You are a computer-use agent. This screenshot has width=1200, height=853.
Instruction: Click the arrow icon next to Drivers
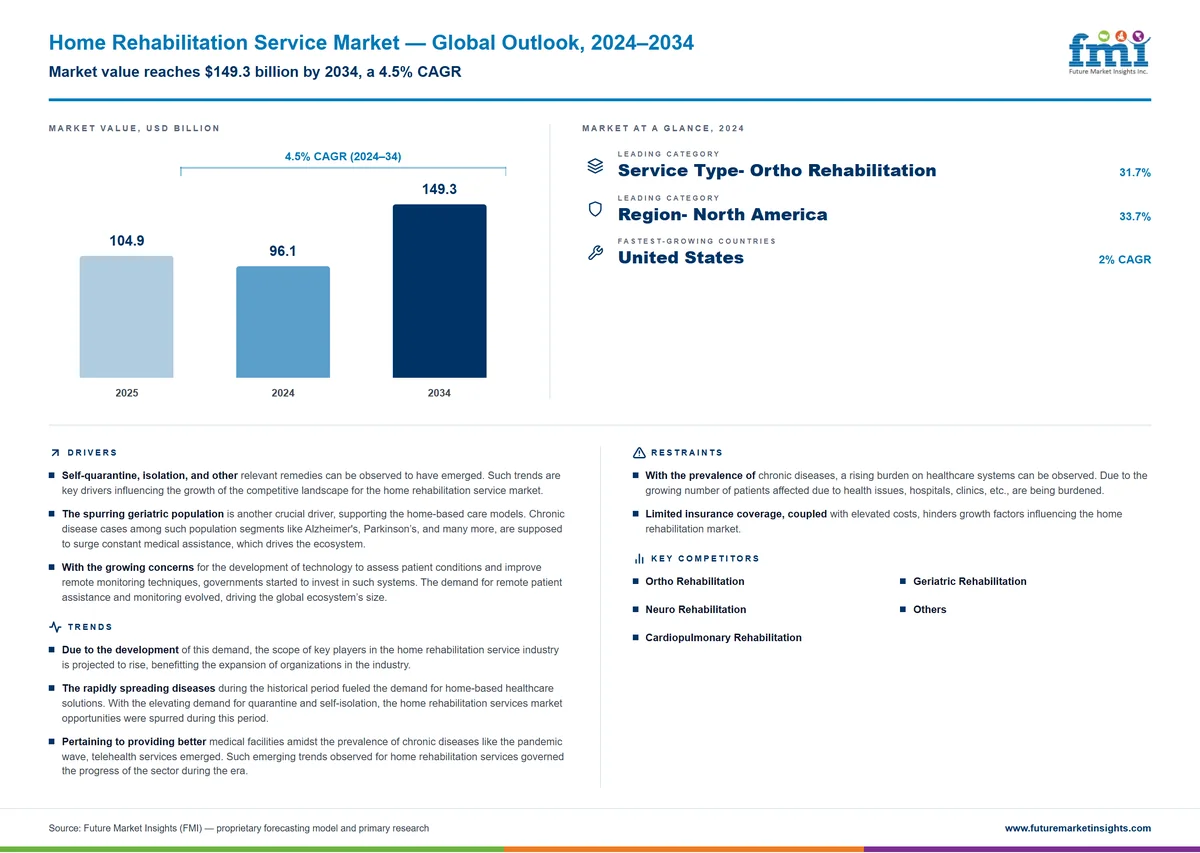click(55, 453)
